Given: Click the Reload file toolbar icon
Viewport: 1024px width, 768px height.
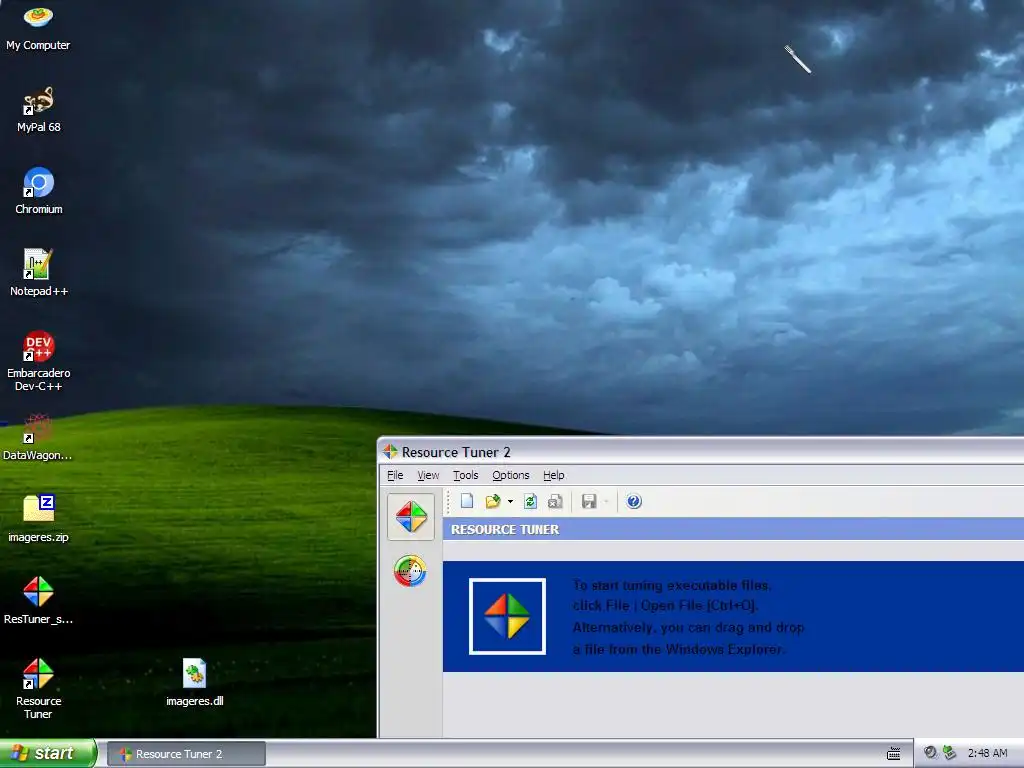Looking at the screenshot, I should [x=530, y=501].
